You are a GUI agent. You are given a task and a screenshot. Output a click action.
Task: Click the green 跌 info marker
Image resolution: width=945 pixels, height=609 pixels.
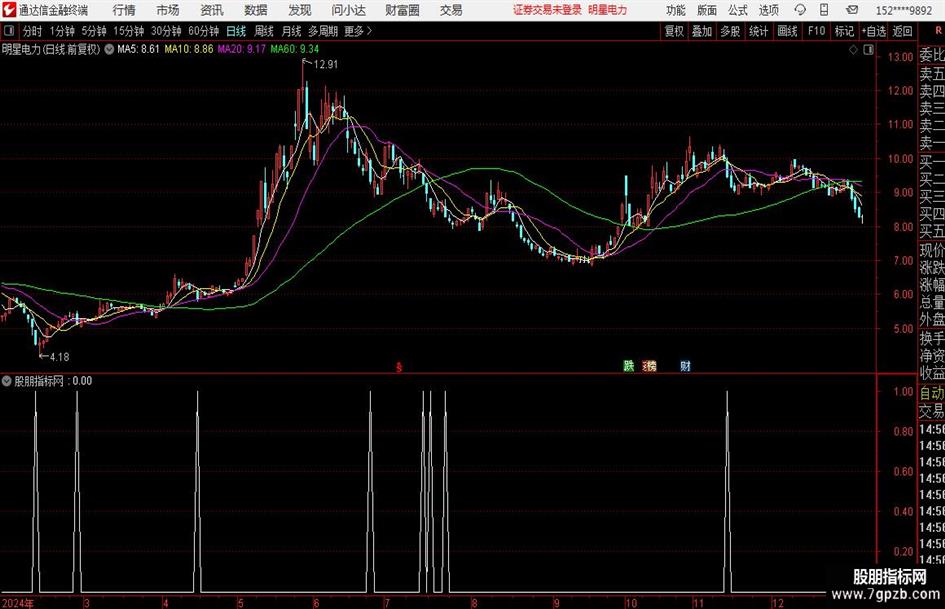(629, 365)
